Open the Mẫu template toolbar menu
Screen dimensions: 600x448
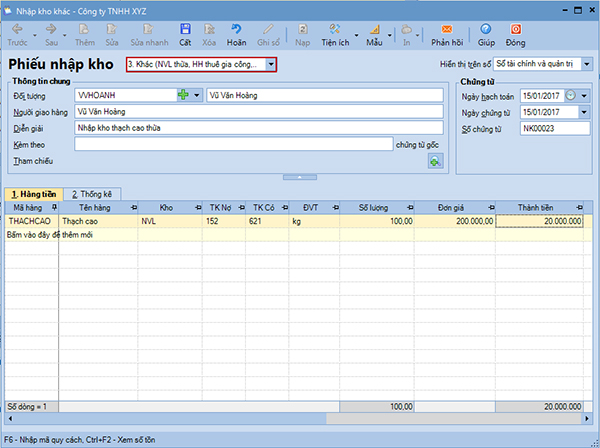coord(375,35)
